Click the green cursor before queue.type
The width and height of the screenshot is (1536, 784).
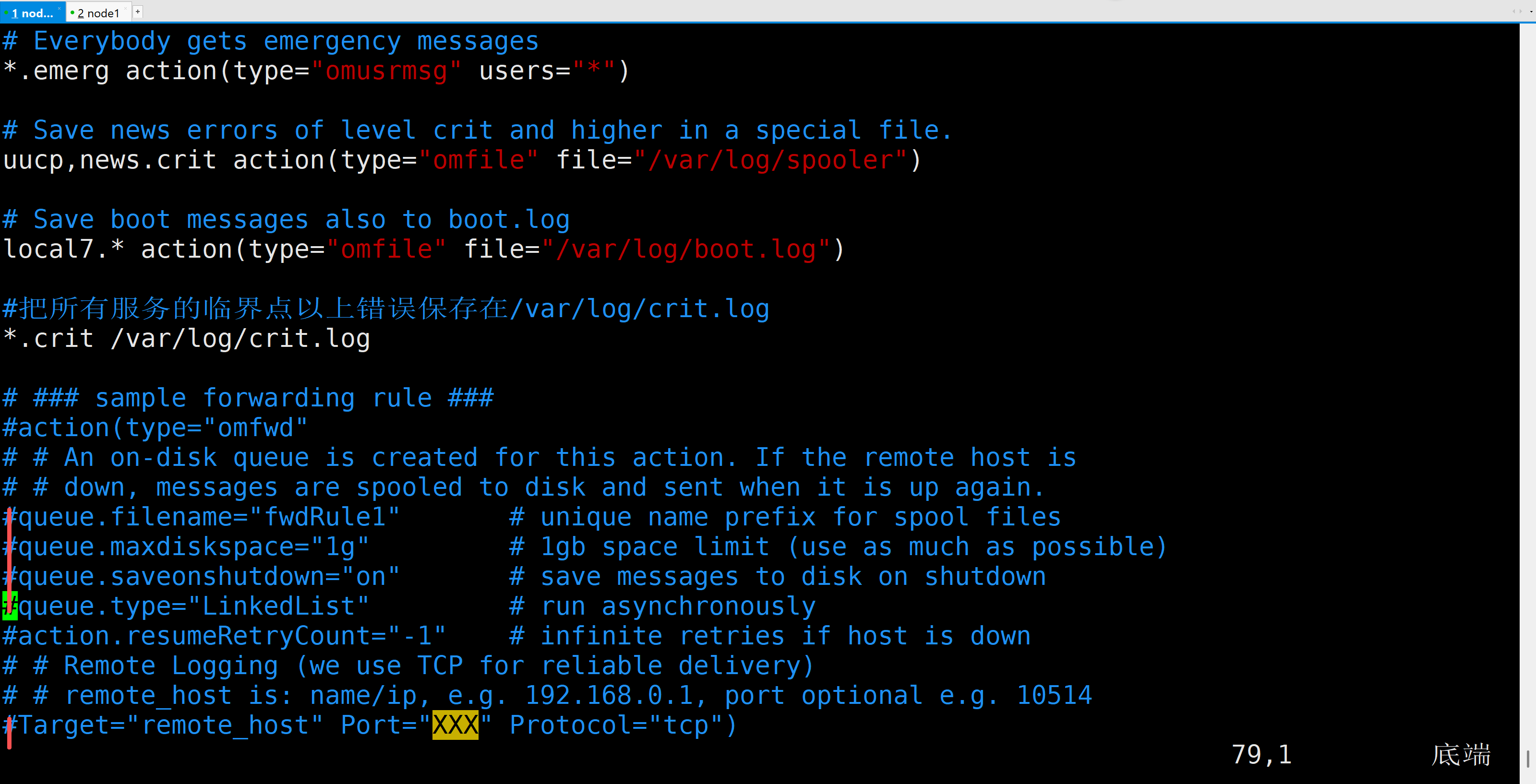10,606
